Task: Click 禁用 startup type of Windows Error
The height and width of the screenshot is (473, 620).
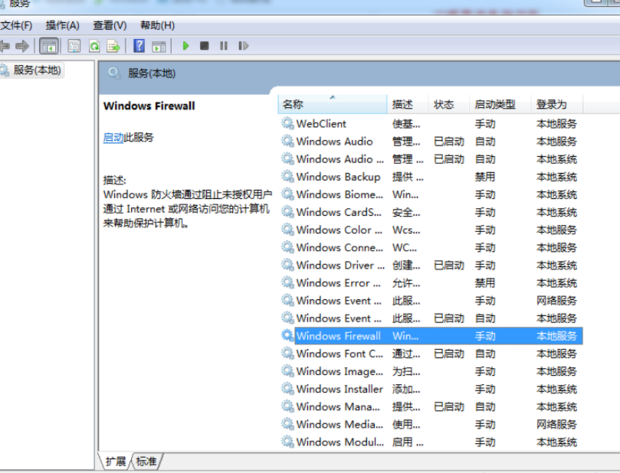Action: [x=485, y=283]
